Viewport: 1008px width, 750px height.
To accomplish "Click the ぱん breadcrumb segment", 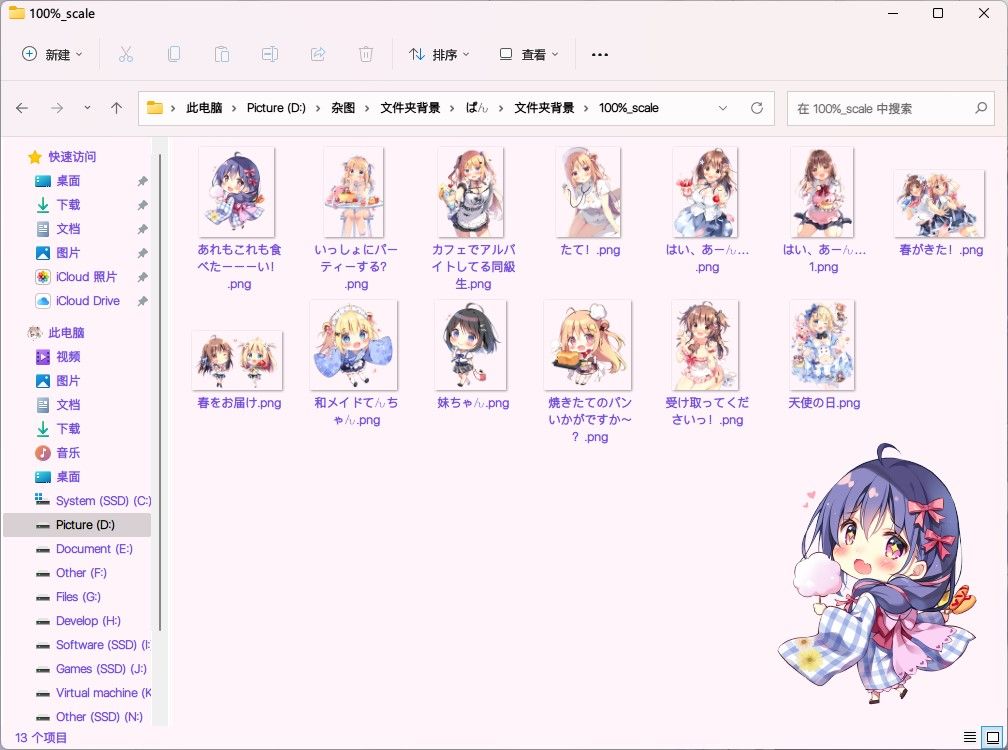I will click(477, 108).
